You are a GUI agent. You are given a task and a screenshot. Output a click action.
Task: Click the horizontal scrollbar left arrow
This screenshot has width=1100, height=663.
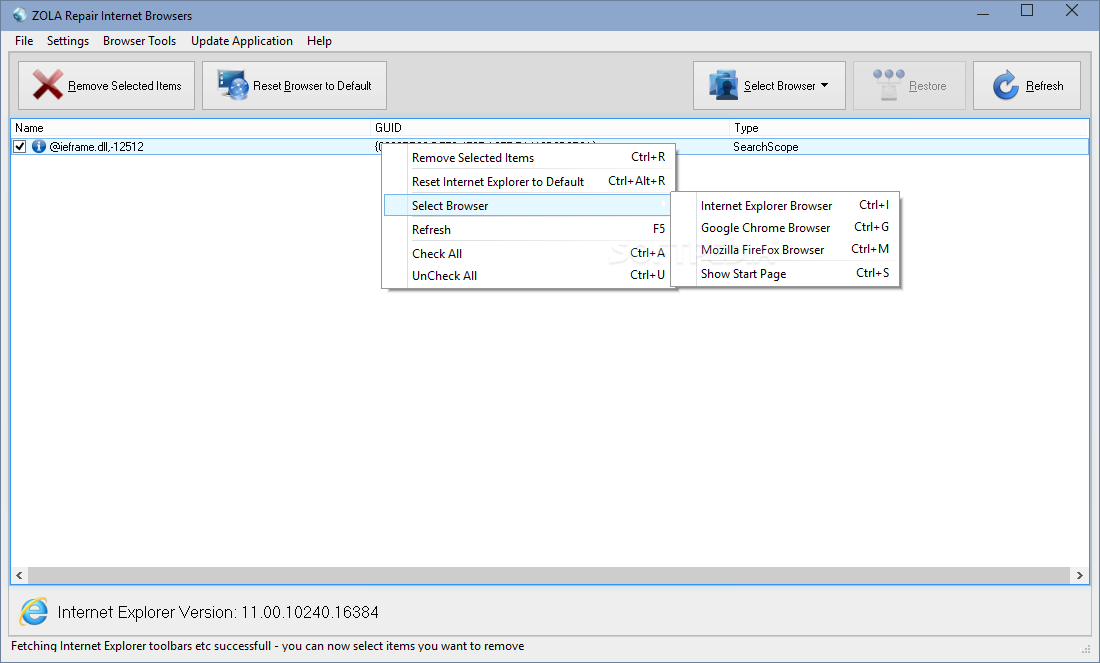click(19, 575)
